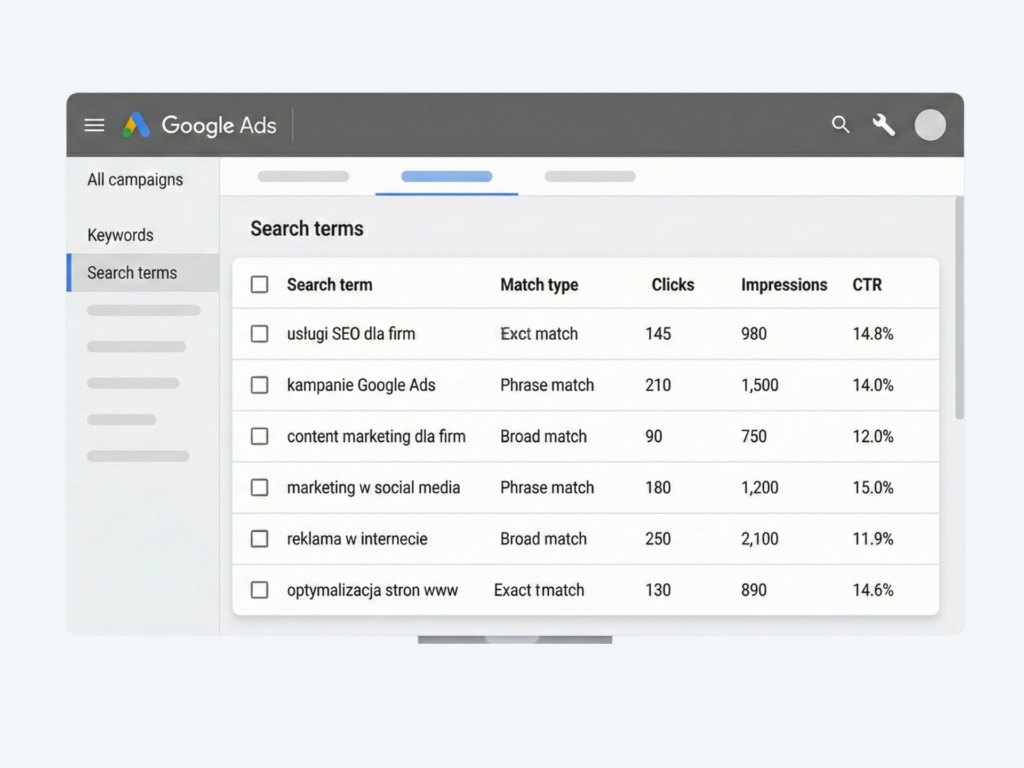
Task: Tick checkbox for content marketing dla firm
Action: pyautogui.click(x=259, y=436)
